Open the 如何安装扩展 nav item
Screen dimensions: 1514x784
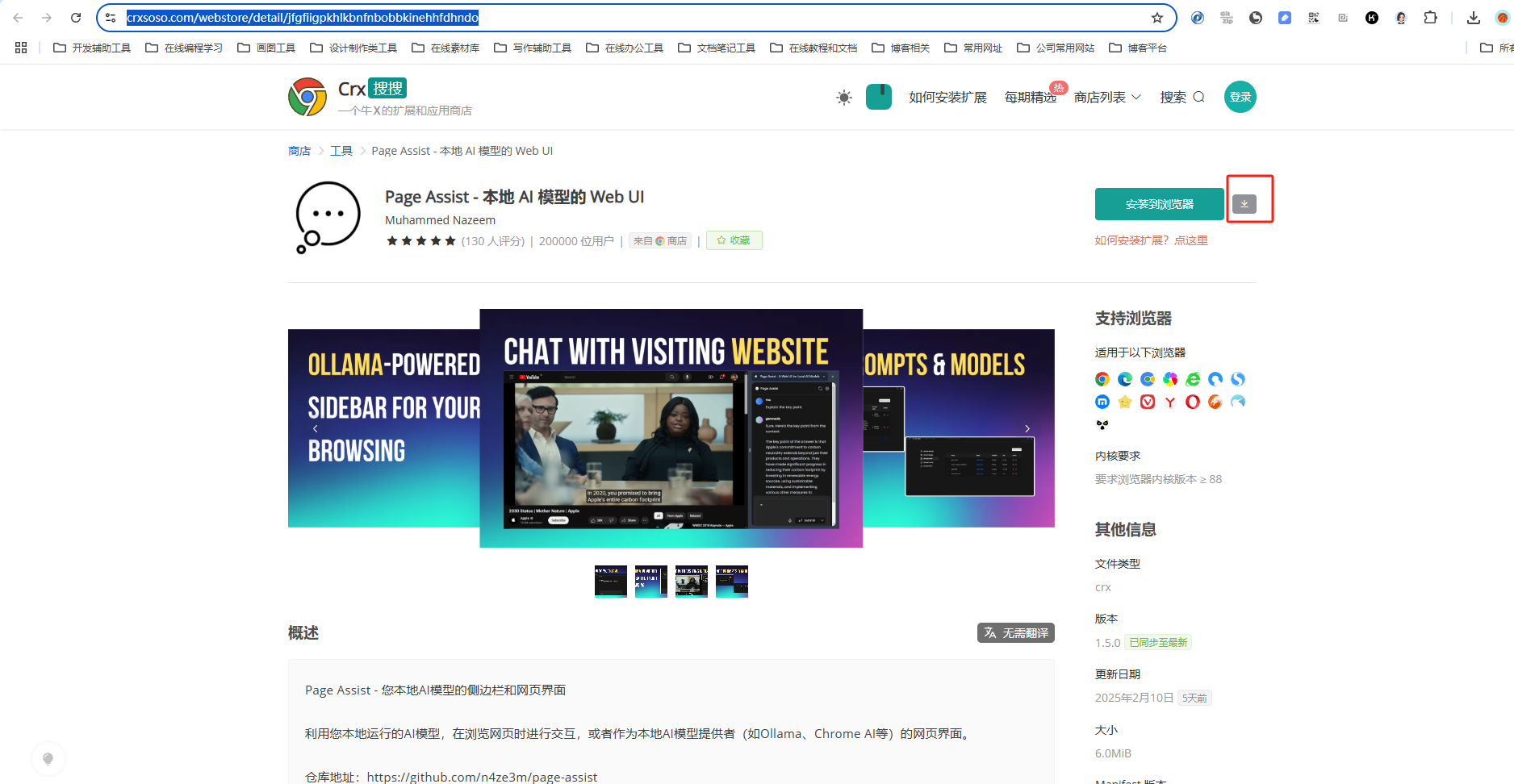click(x=947, y=97)
